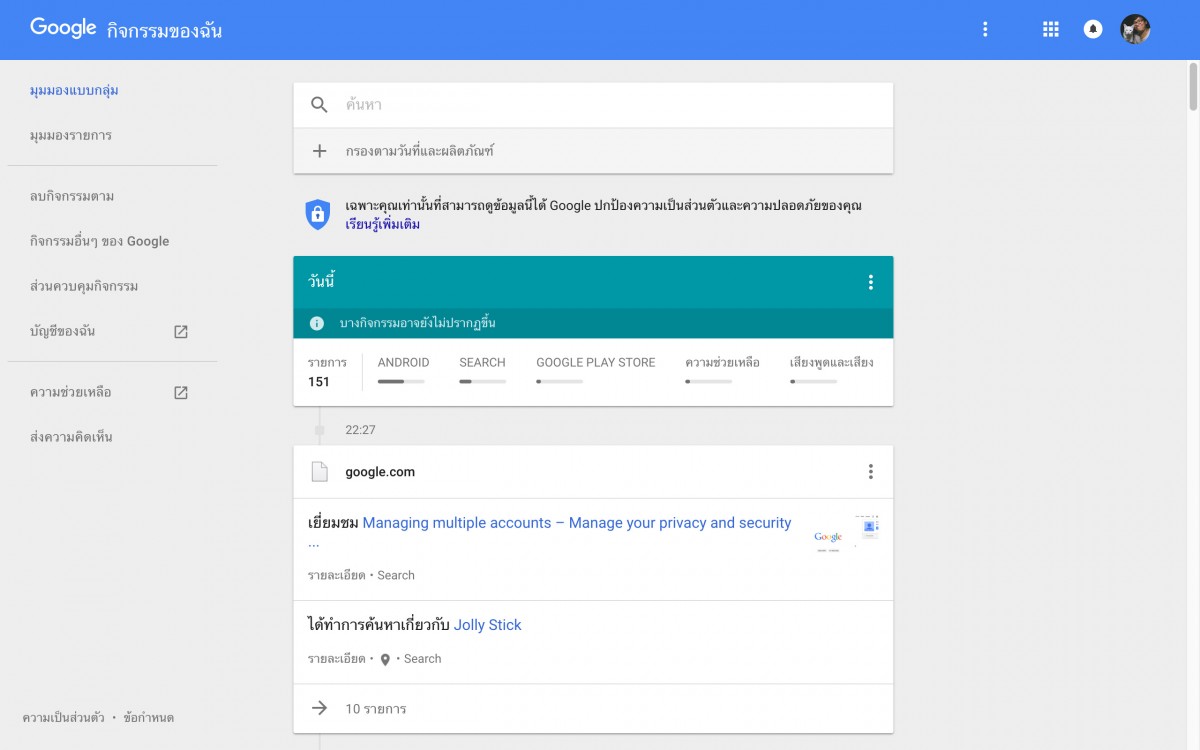
Task: Click the SEARCH activity progress bar
Action: pyautogui.click(x=482, y=381)
